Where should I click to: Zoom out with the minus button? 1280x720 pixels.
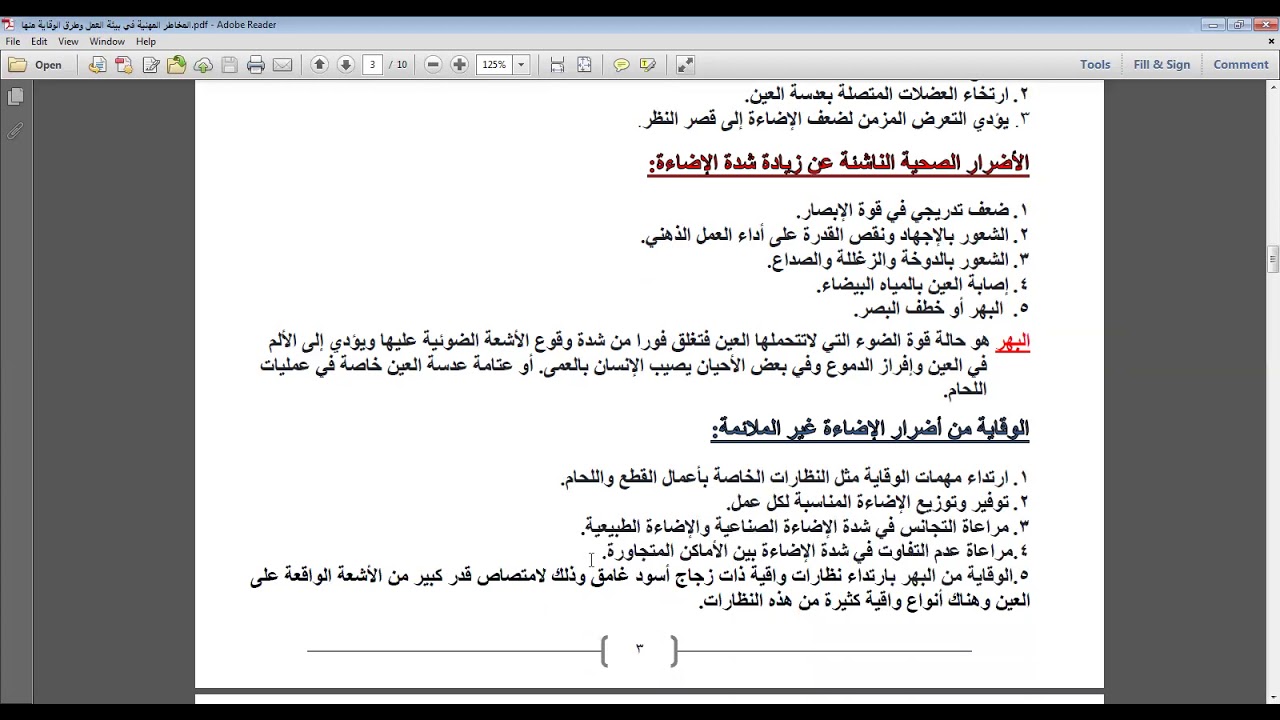(433, 65)
